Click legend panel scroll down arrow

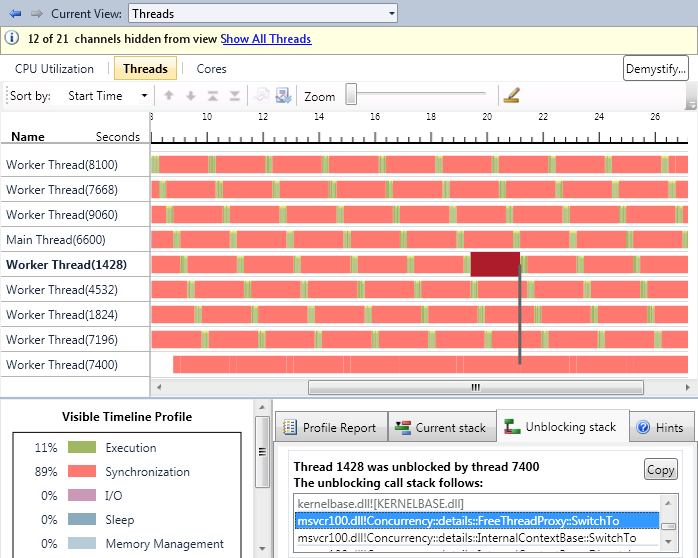(262, 549)
